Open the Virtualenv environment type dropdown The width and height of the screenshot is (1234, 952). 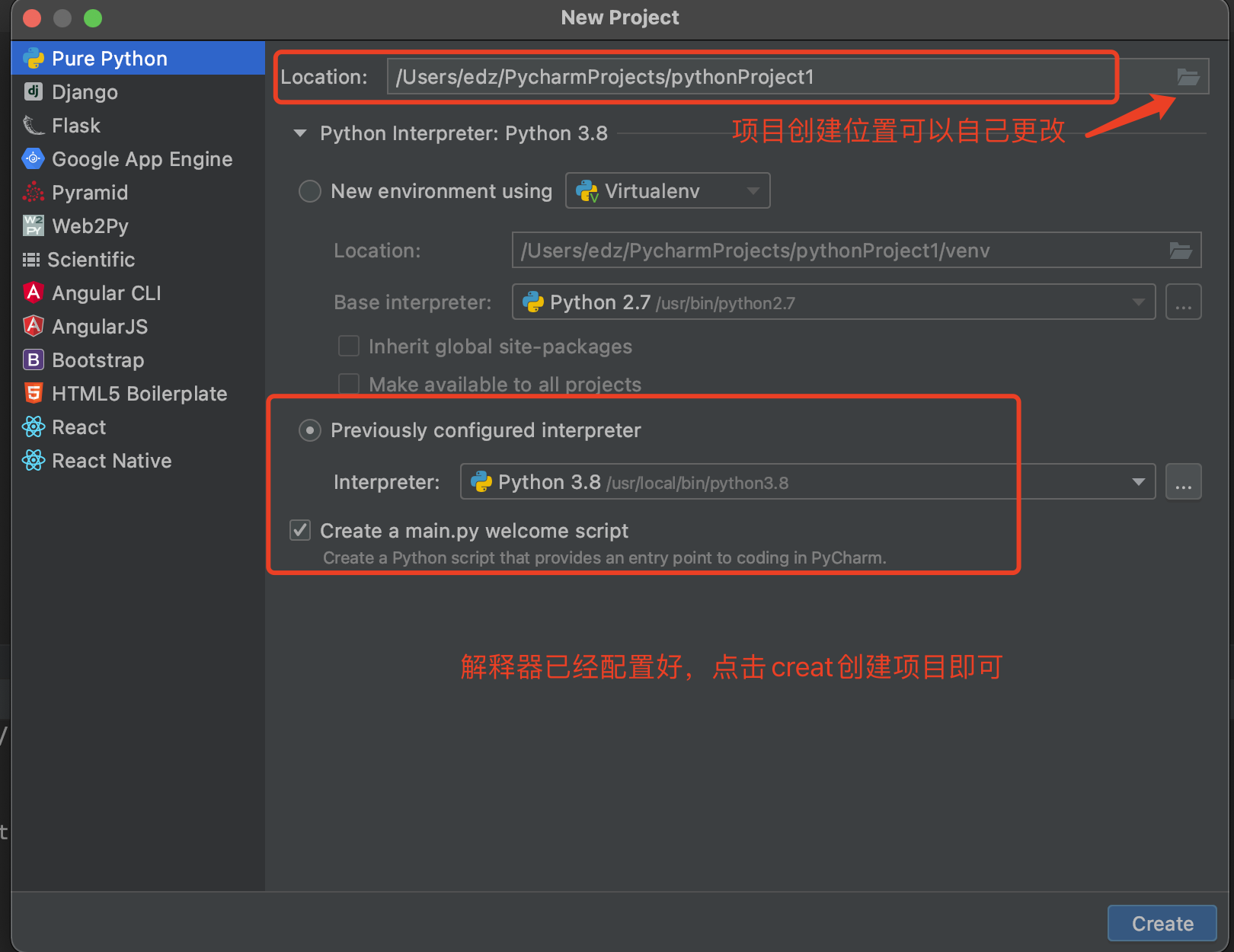pos(668,190)
